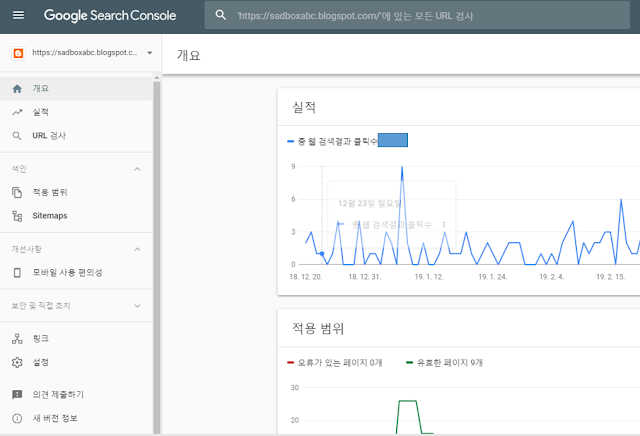
Task: Collapse the 색인 section
Action: click(138, 169)
